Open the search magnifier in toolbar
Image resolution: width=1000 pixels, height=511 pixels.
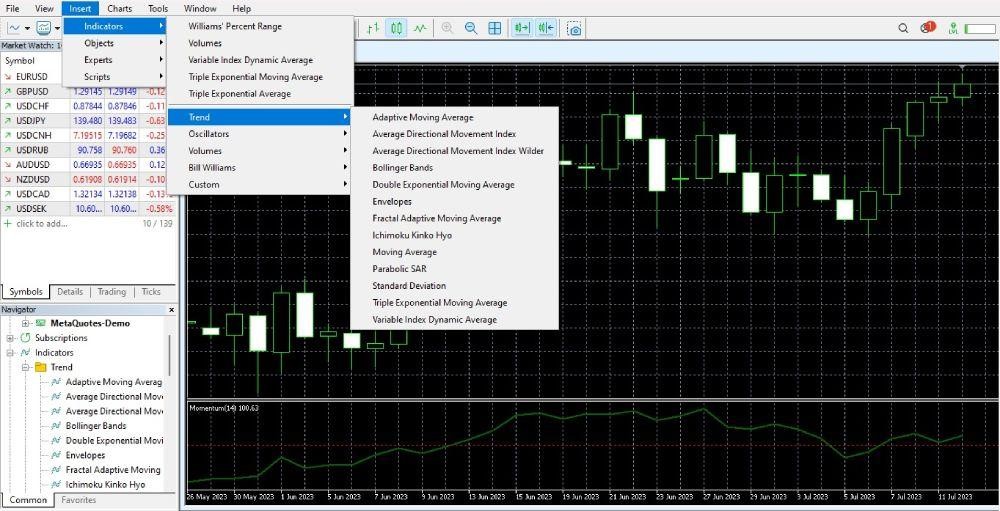coord(904,29)
